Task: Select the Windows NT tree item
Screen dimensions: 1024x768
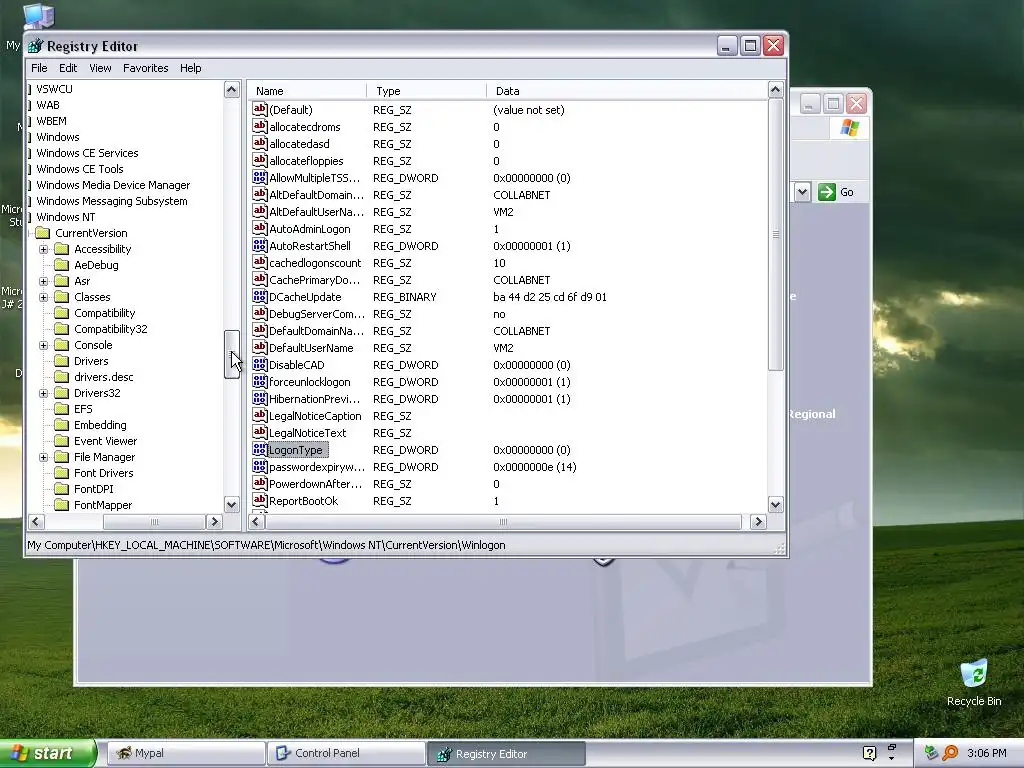Action: [x=65, y=217]
